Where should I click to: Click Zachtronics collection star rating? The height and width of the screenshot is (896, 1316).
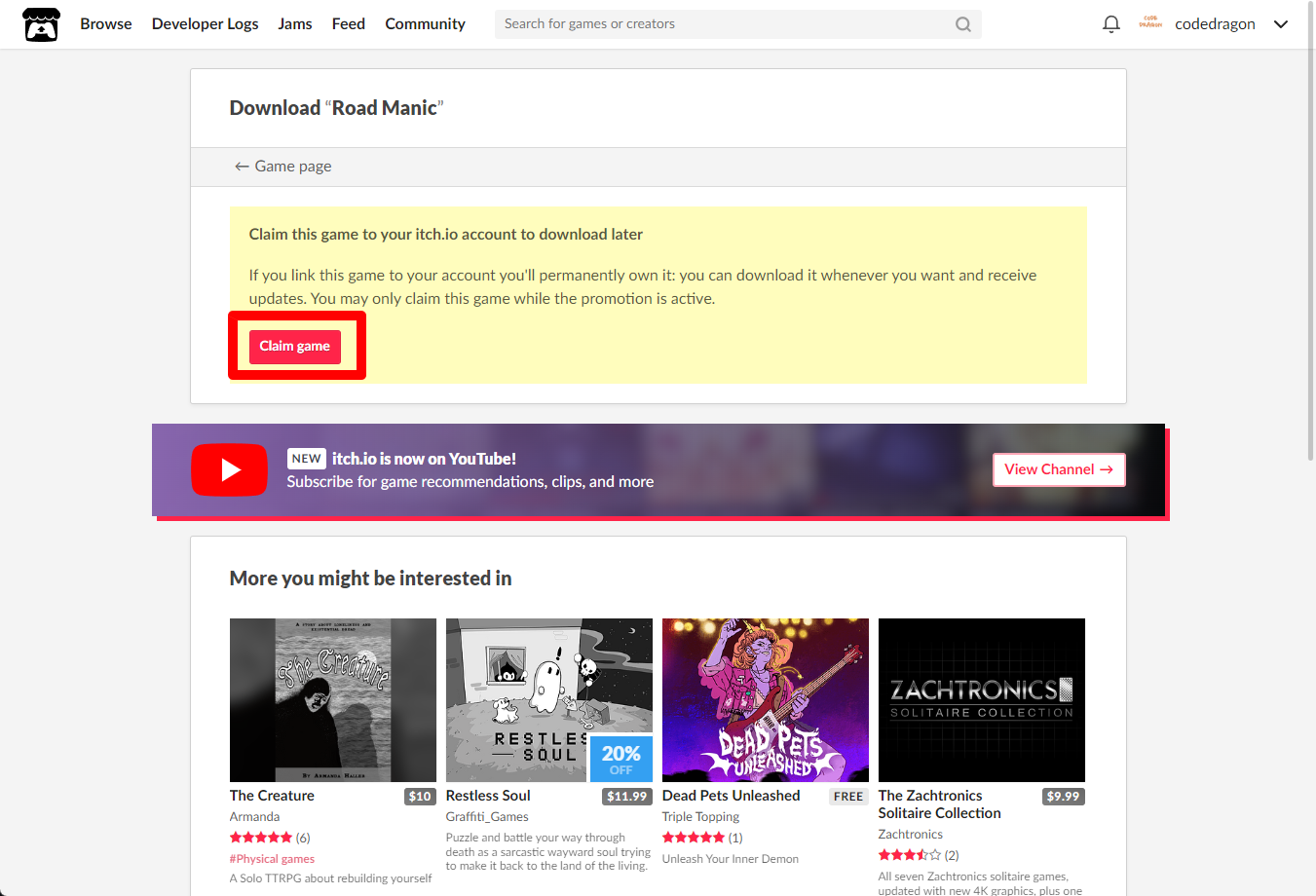coord(910,855)
